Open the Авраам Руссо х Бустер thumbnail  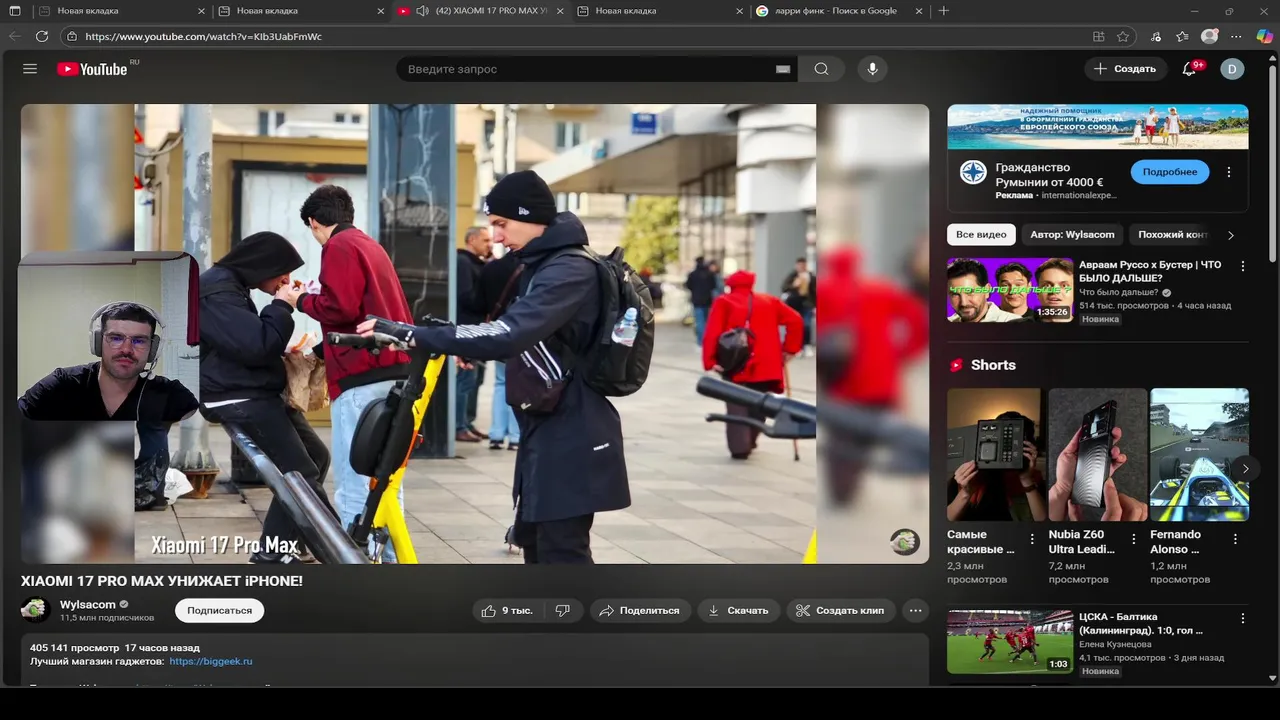(x=1010, y=290)
